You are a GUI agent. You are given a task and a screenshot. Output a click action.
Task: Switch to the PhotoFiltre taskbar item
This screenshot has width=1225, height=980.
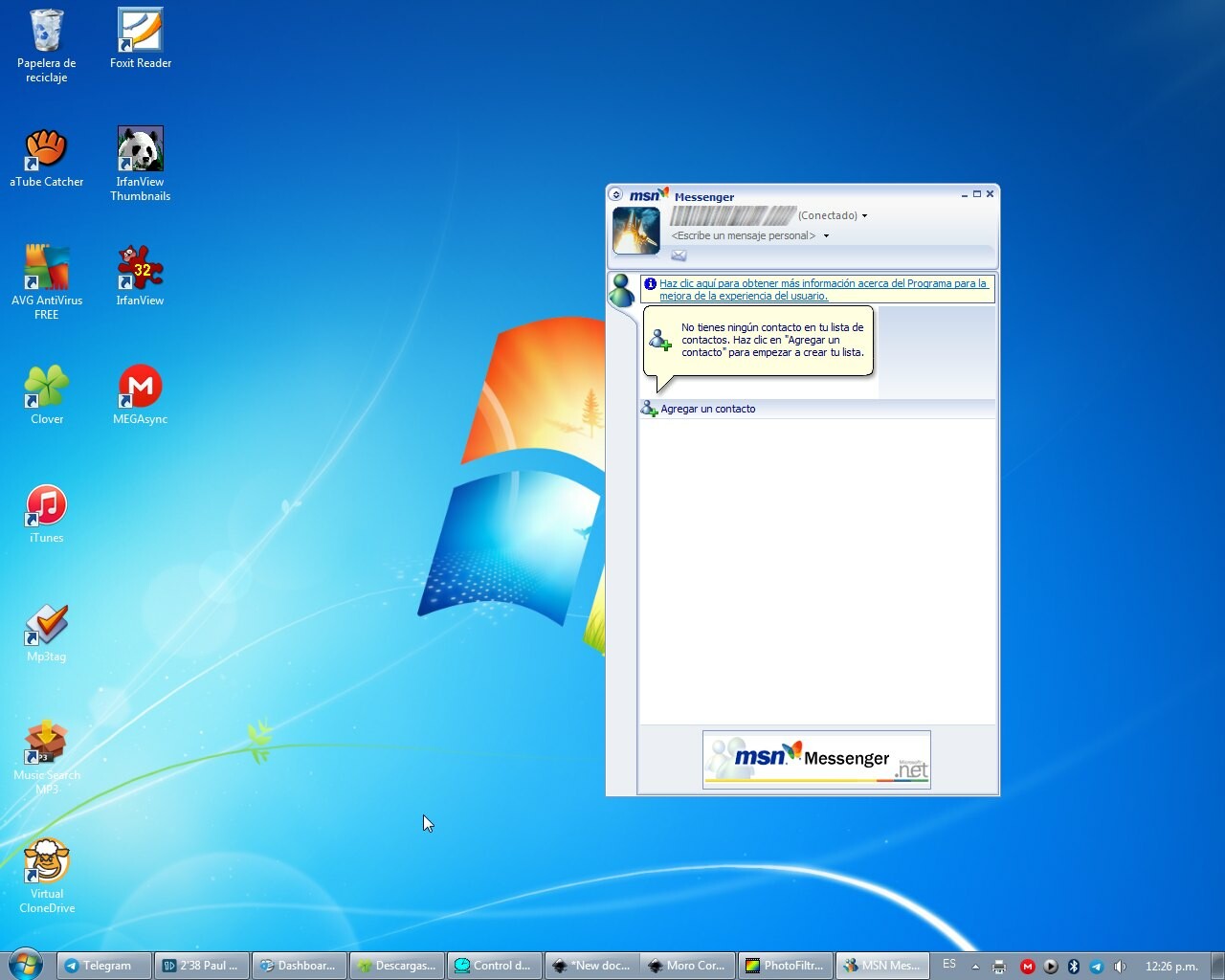(x=785, y=966)
